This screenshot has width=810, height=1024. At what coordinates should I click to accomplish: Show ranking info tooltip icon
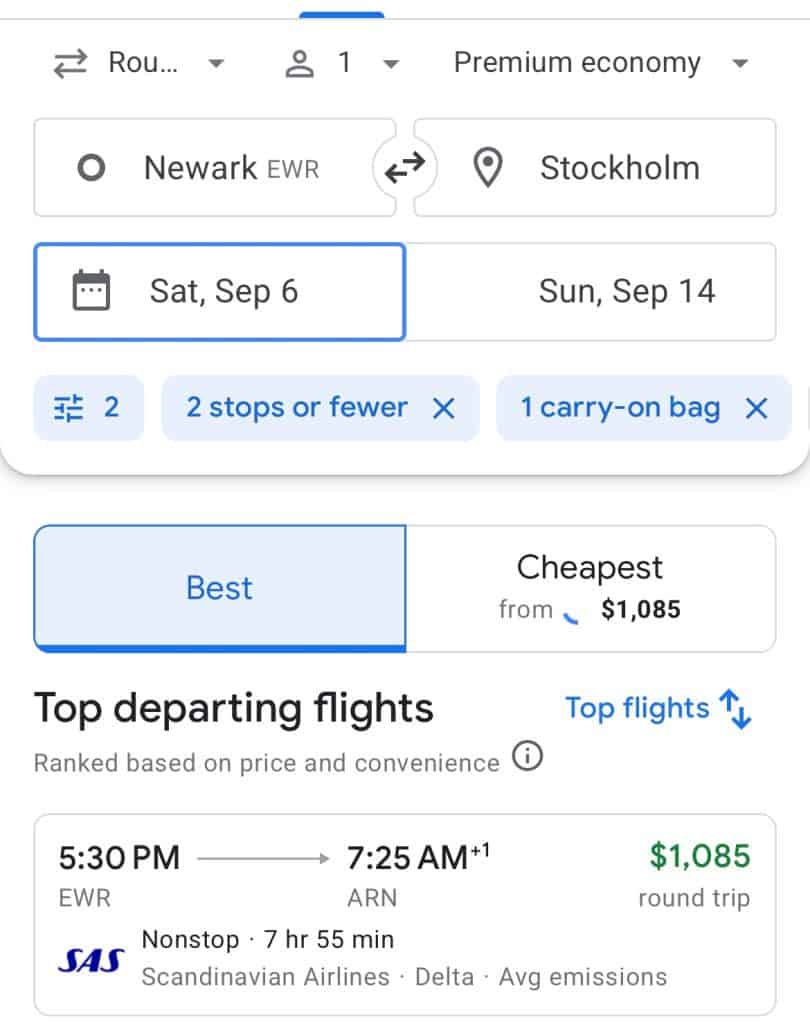(x=527, y=758)
